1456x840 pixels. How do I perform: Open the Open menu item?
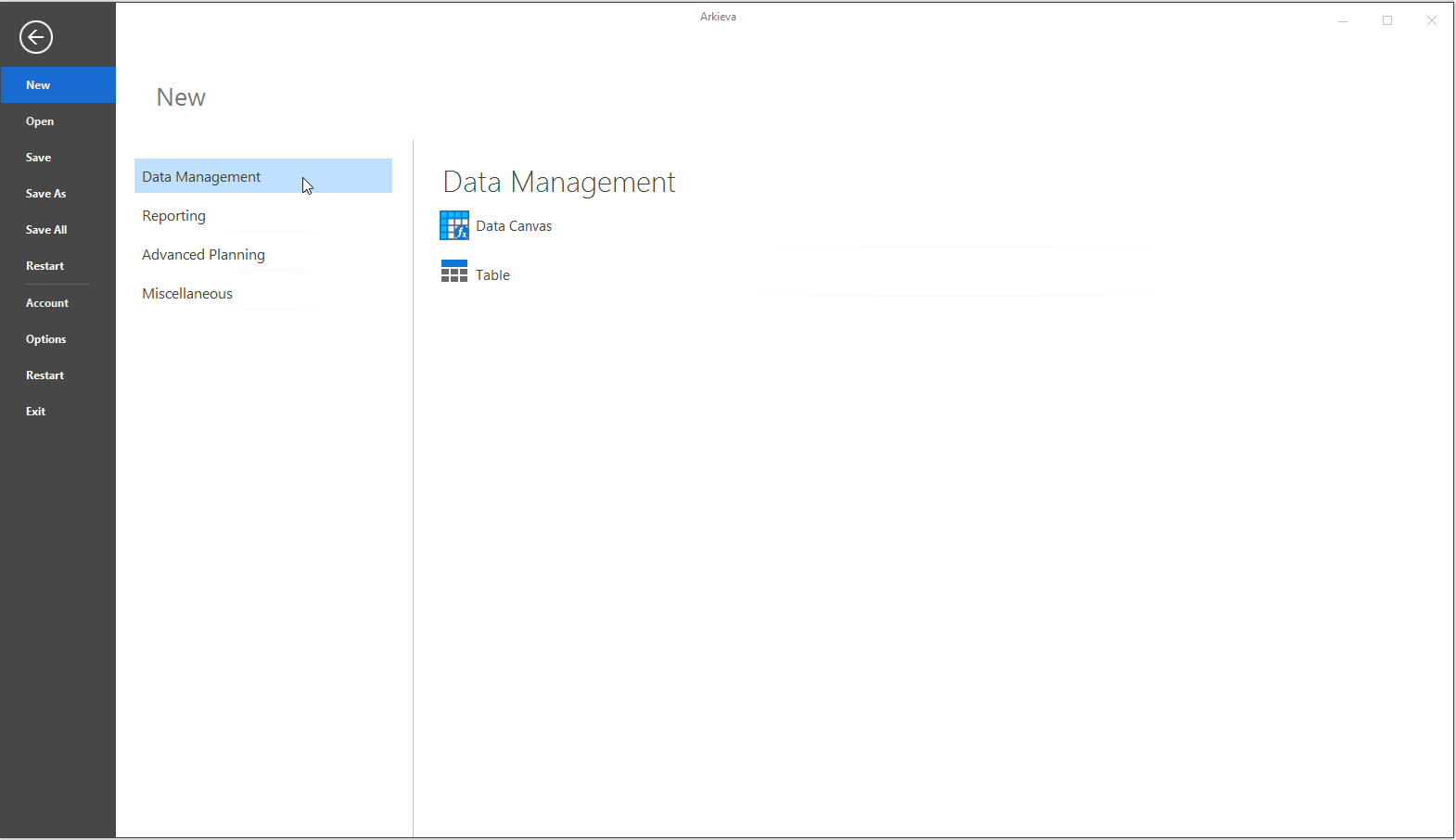pos(57,121)
